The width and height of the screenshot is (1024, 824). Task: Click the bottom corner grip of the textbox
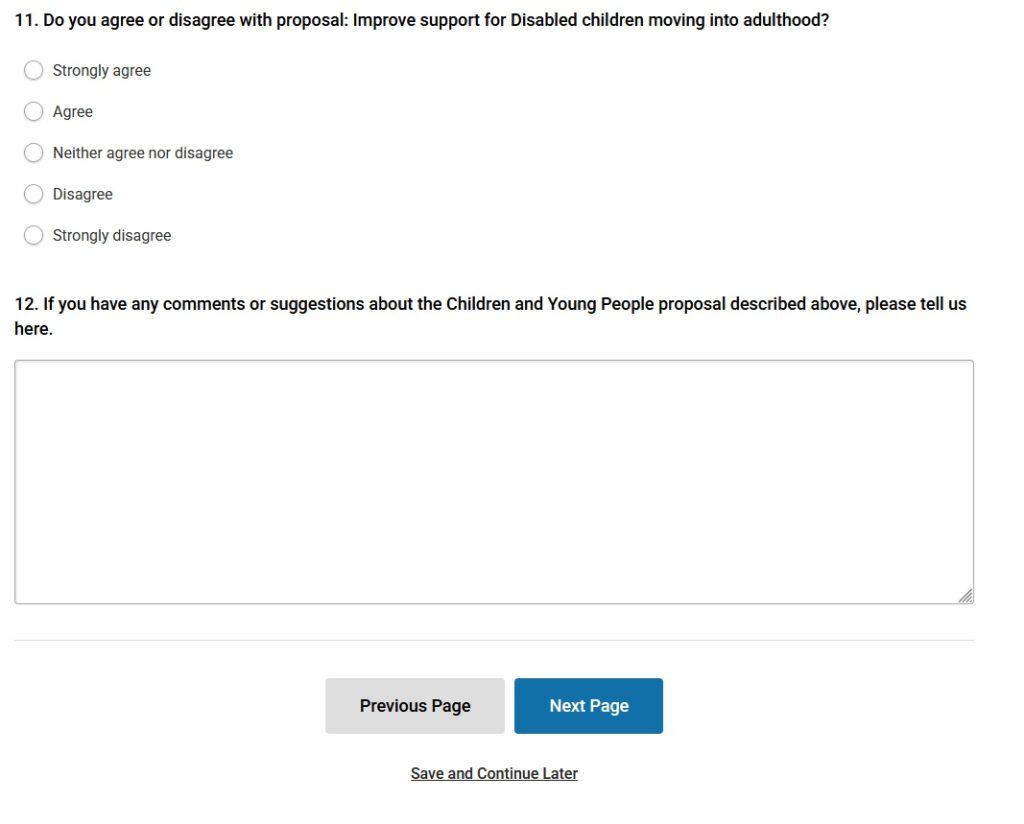click(x=966, y=595)
